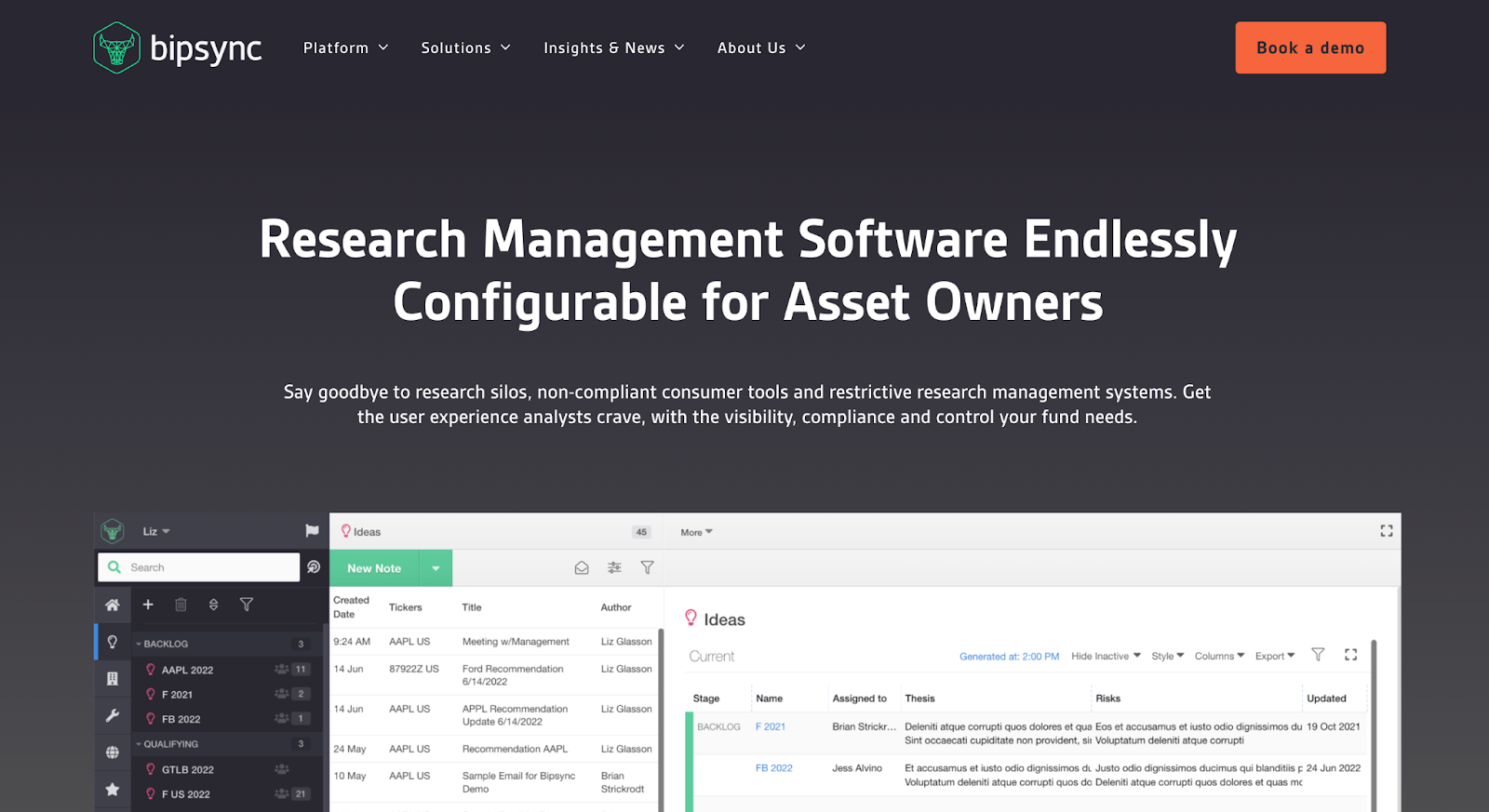Screen dimensions: 1489x812
Task: Click the search history icon beside Search
Action: coord(314,566)
